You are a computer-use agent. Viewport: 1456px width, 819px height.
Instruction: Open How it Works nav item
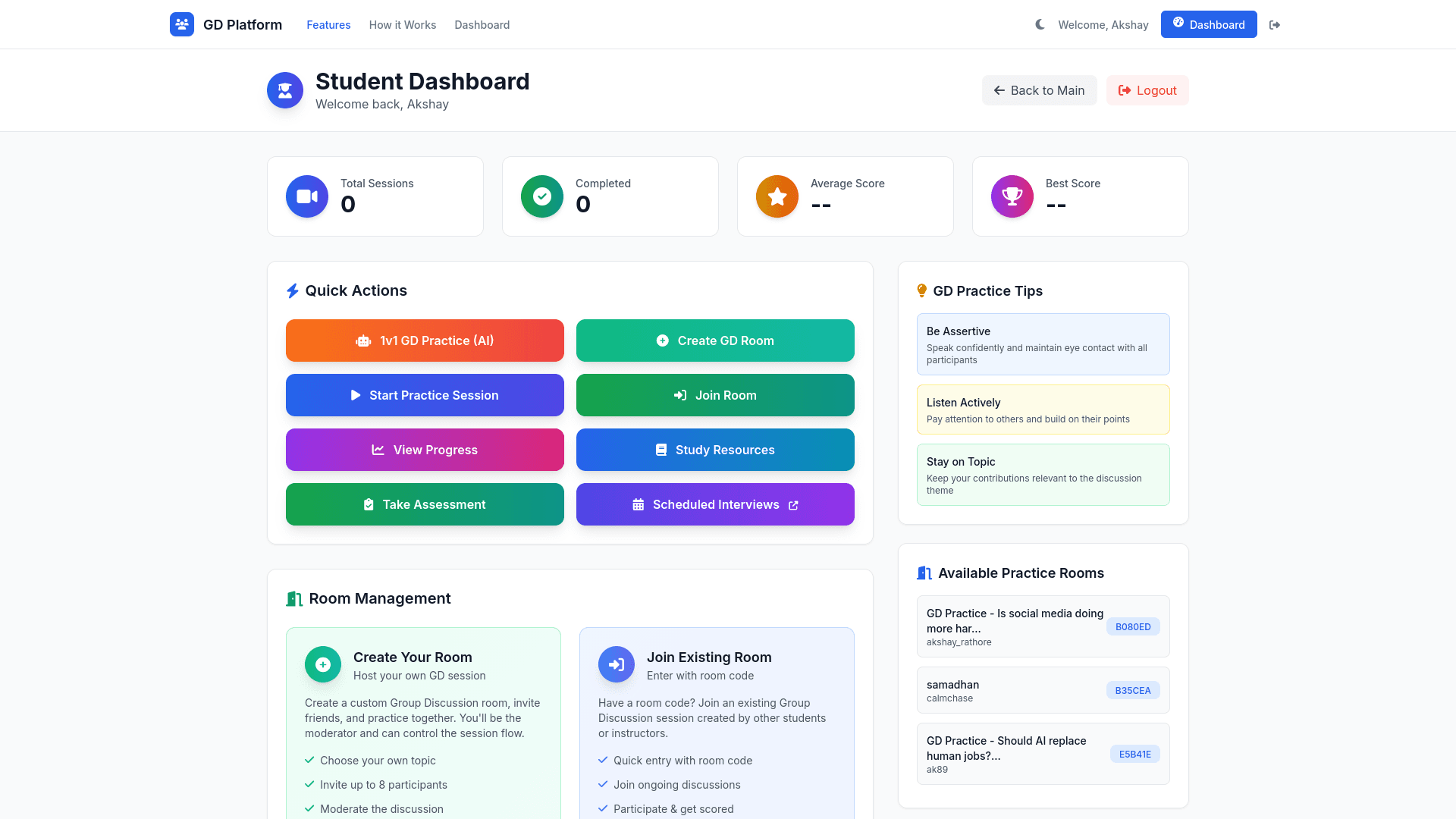coord(403,25)
